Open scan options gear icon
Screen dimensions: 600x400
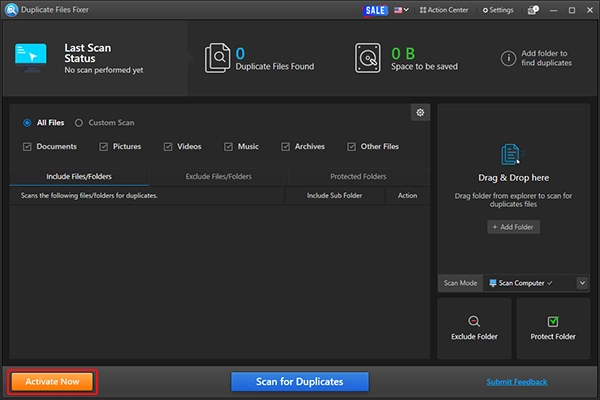coord(420,113)
